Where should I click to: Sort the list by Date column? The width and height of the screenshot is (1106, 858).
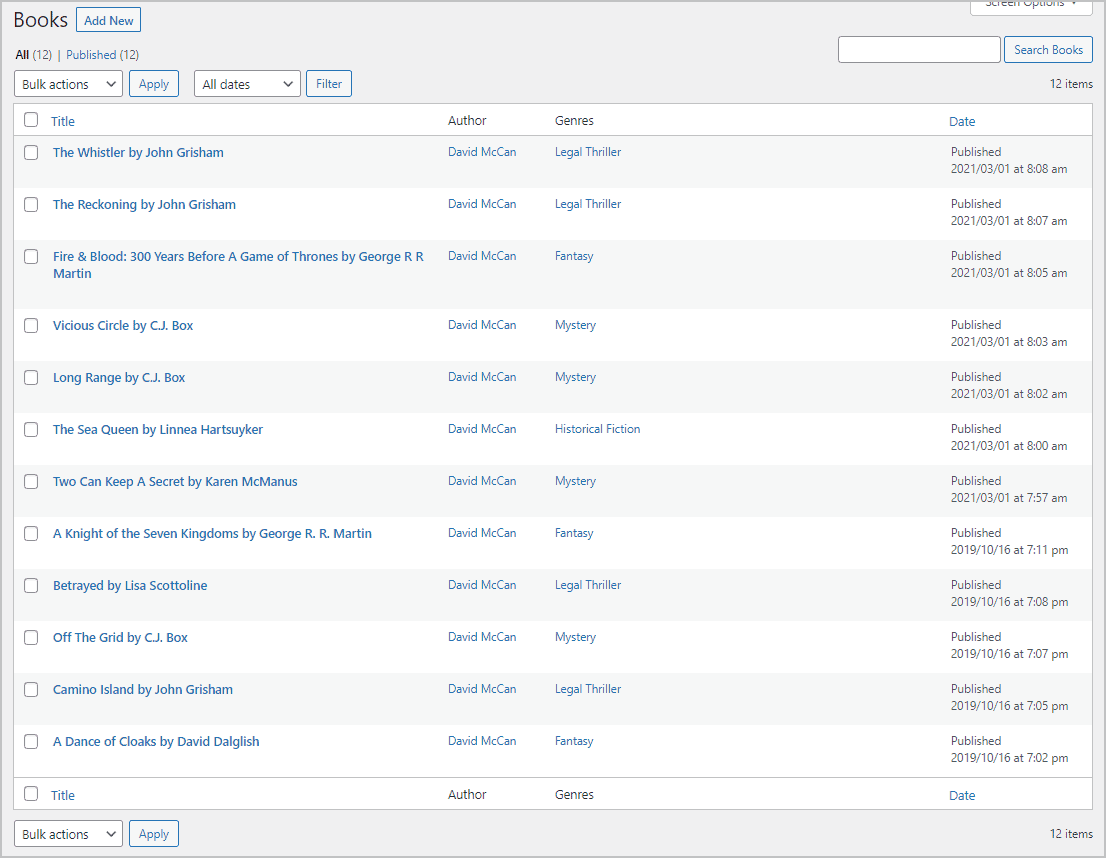coord(962,120)
